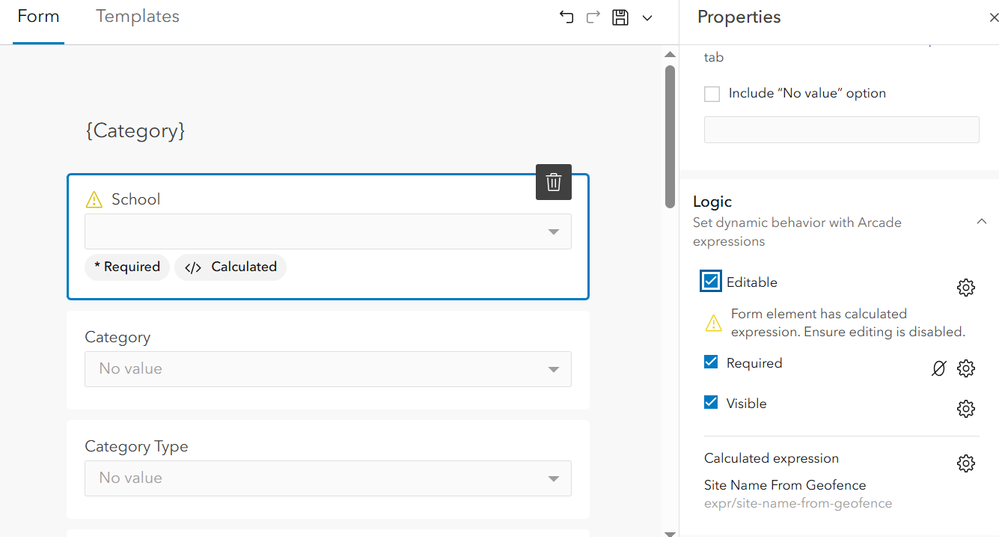Open the save options dropdown arrow
The image size is (999, 537).
647,17
